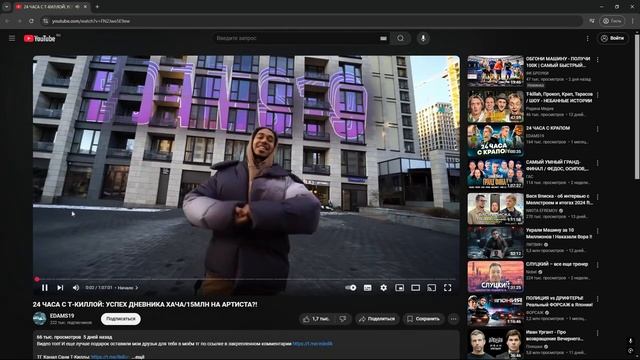This screenshot has width=640, height=360.
Task: Seek using the video progress bar
Action: coord(246,280)
